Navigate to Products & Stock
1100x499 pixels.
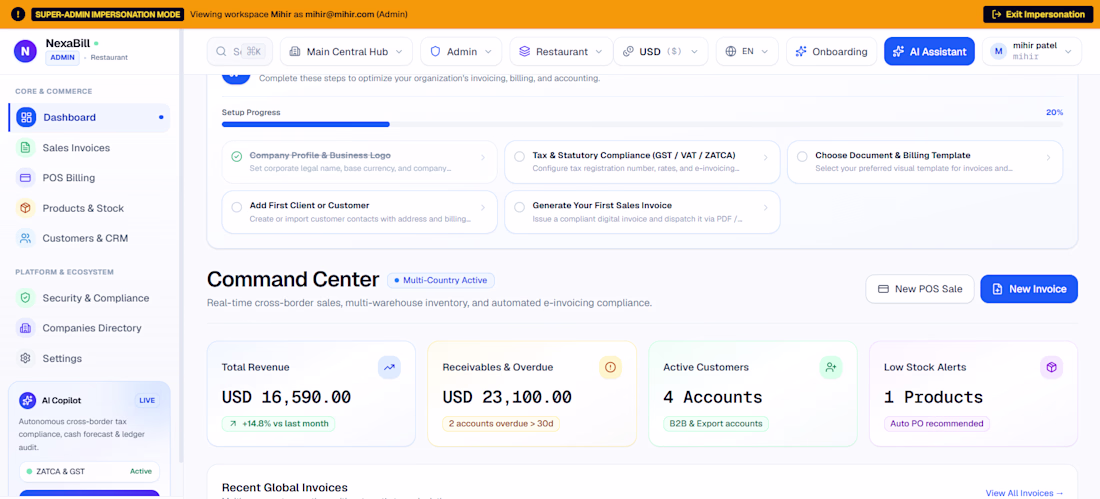pos(89,208)
